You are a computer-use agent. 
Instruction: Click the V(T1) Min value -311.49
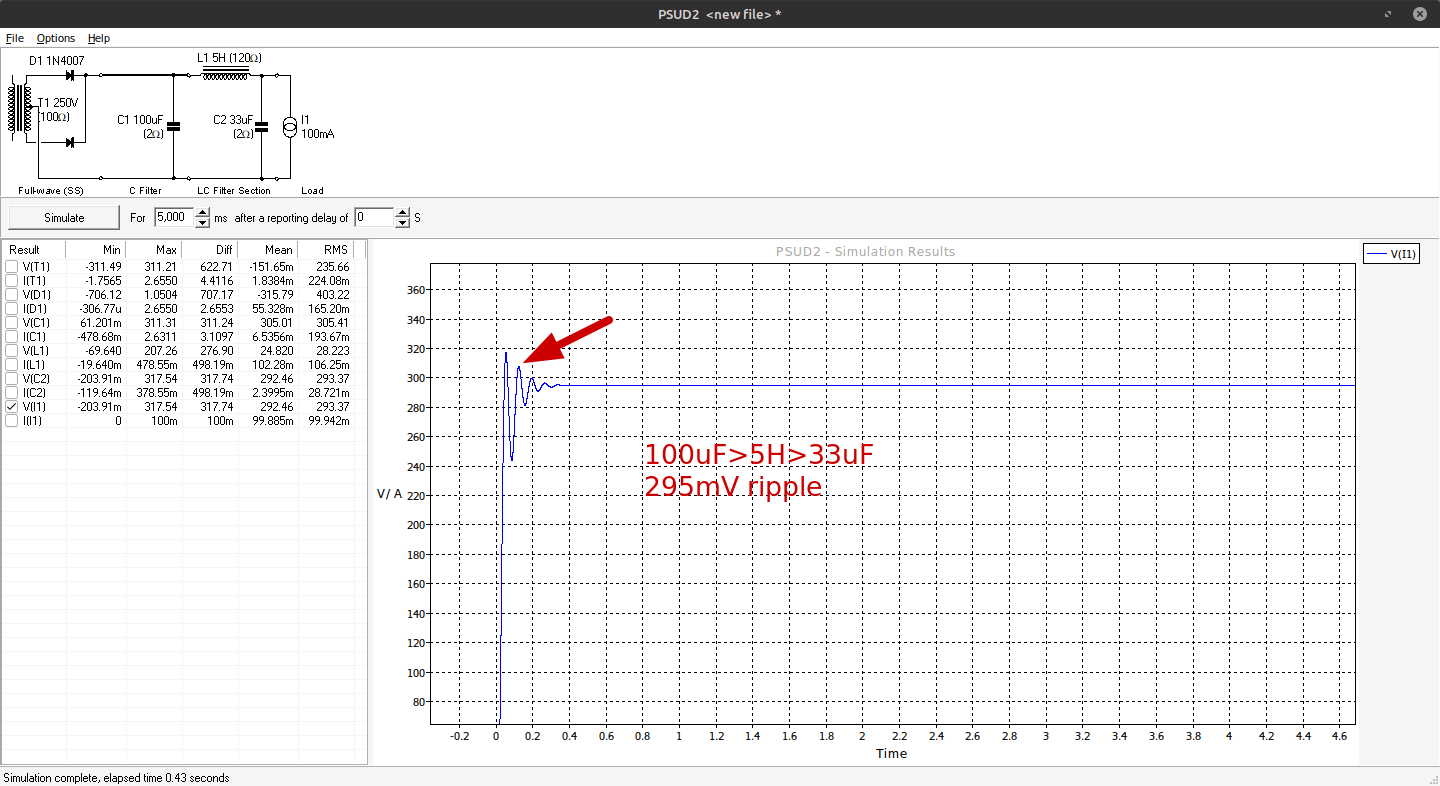[x=104, y=267]
